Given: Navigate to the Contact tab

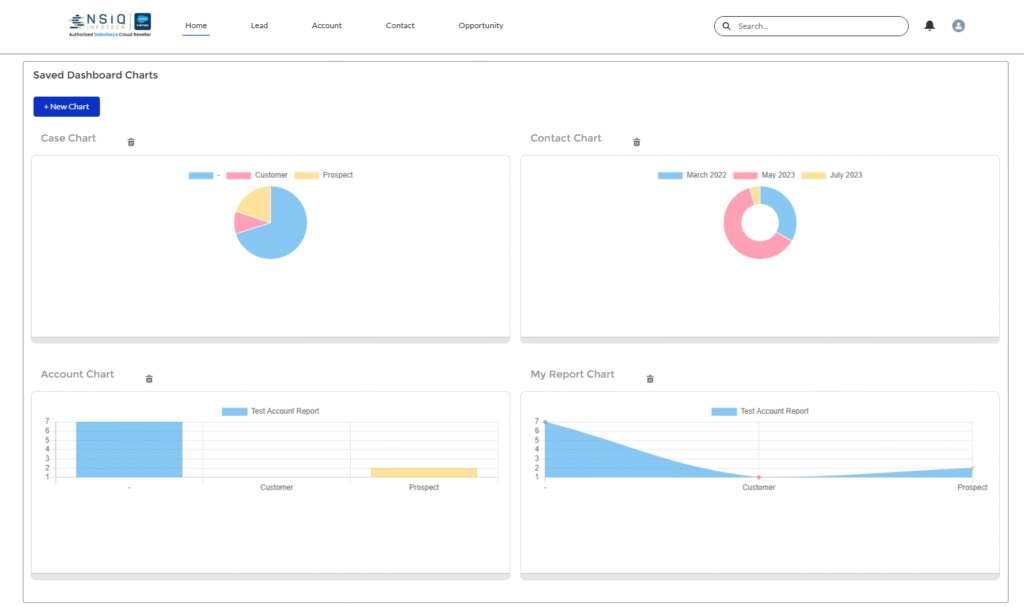Looking at the screenshot, I should click(400, 25).
